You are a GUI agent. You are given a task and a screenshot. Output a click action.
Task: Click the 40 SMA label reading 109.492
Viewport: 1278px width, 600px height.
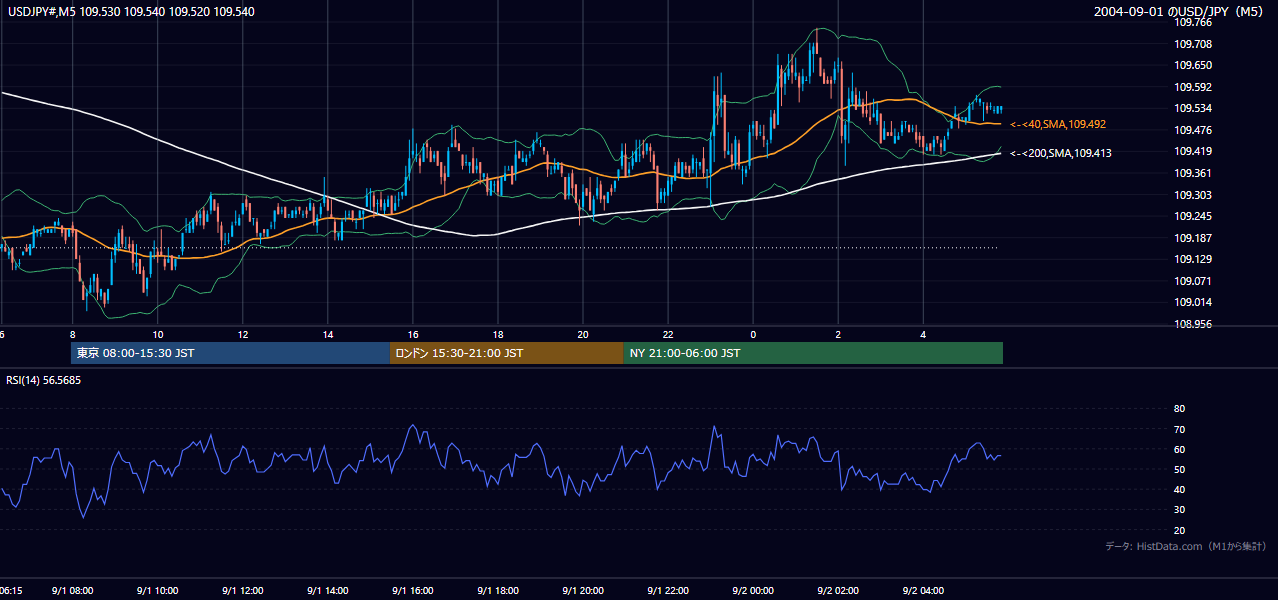tap(1058, 124)
